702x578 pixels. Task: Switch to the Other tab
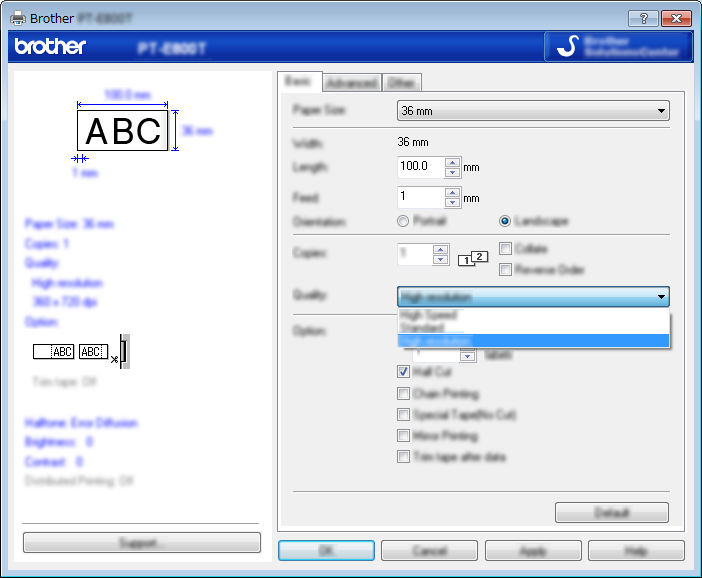point(402,83)
